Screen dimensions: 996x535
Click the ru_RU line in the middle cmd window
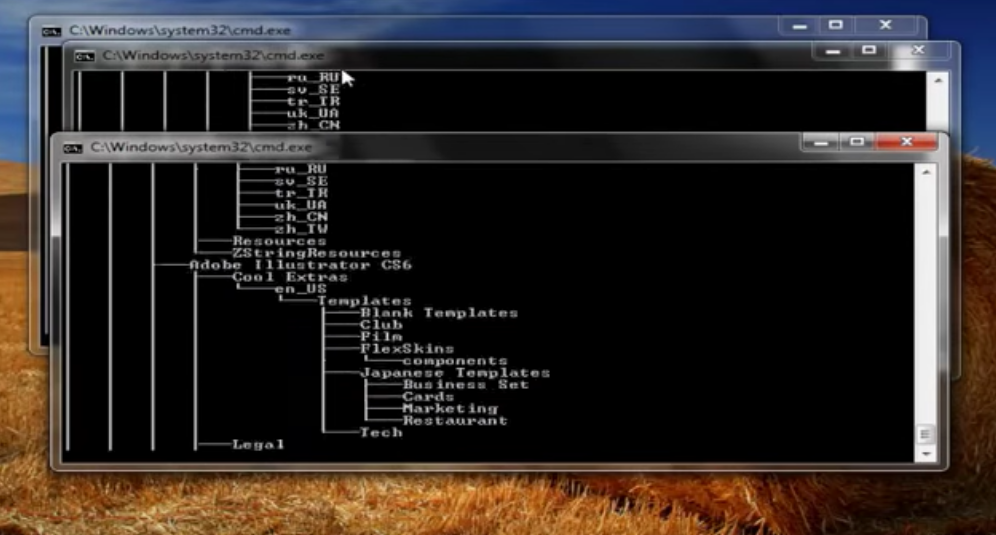coord(313,78)
